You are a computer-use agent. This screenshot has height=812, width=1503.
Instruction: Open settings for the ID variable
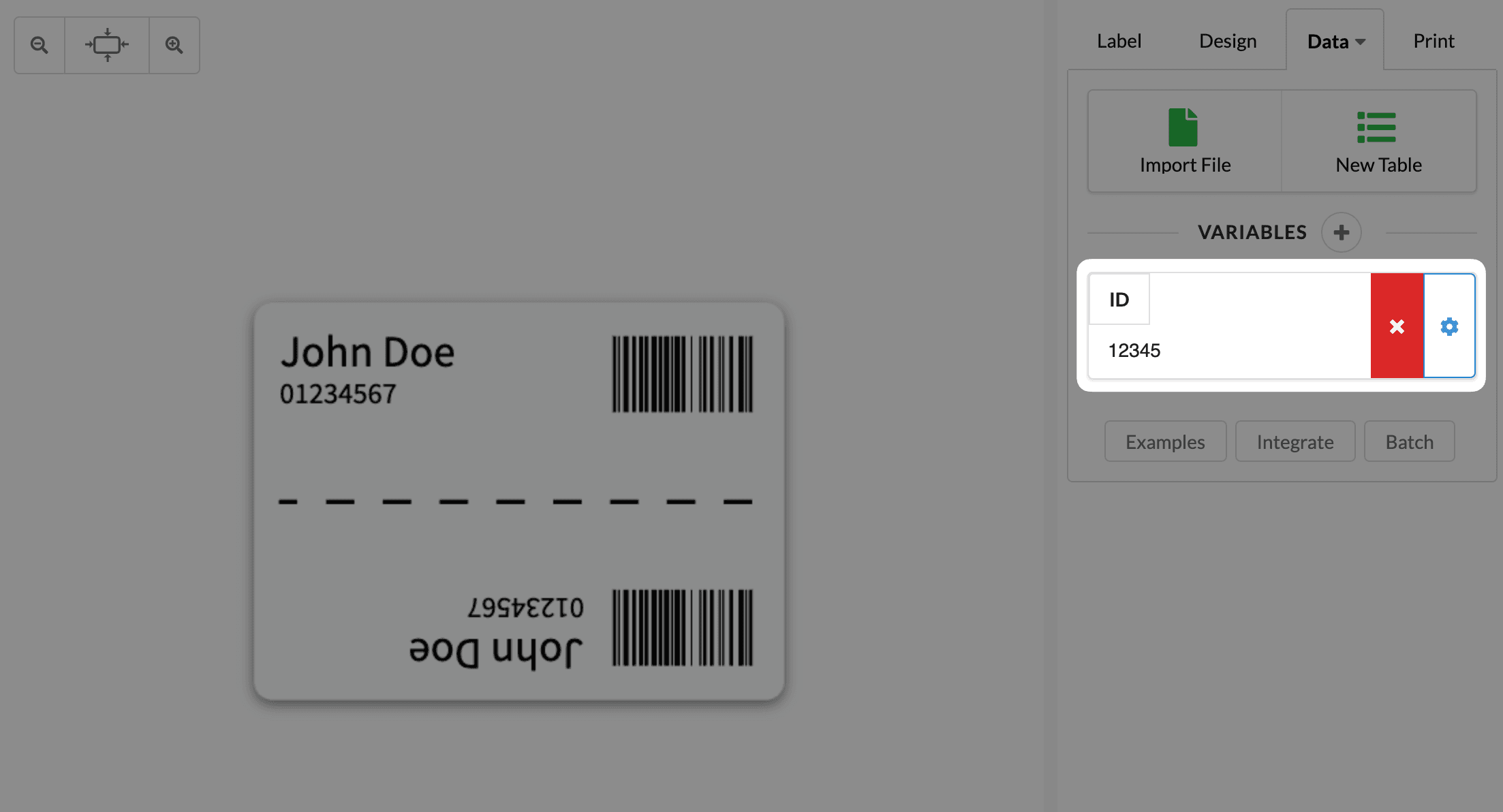pyautogui.click(x=1448, y=326)
